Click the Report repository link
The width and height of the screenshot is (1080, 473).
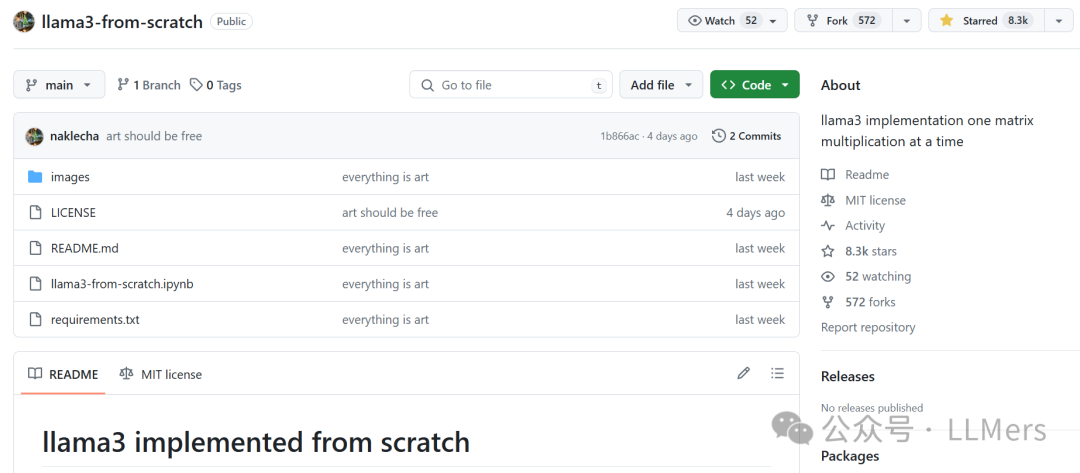(868, 327)
